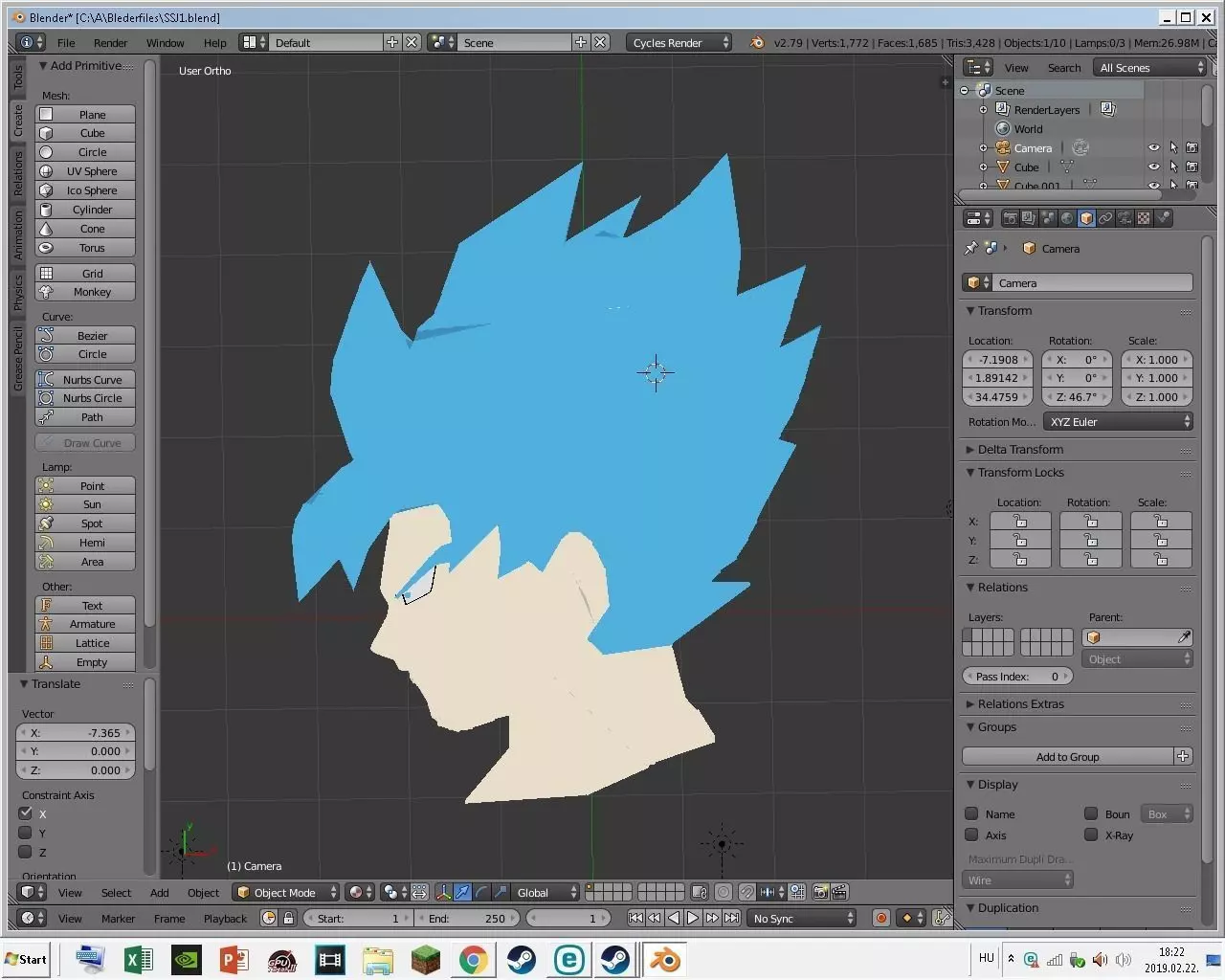Screen dimensions: 1225x980
Task: Open the XYZ Euler rotation mode dropdown
Action: coord(1119,421)
